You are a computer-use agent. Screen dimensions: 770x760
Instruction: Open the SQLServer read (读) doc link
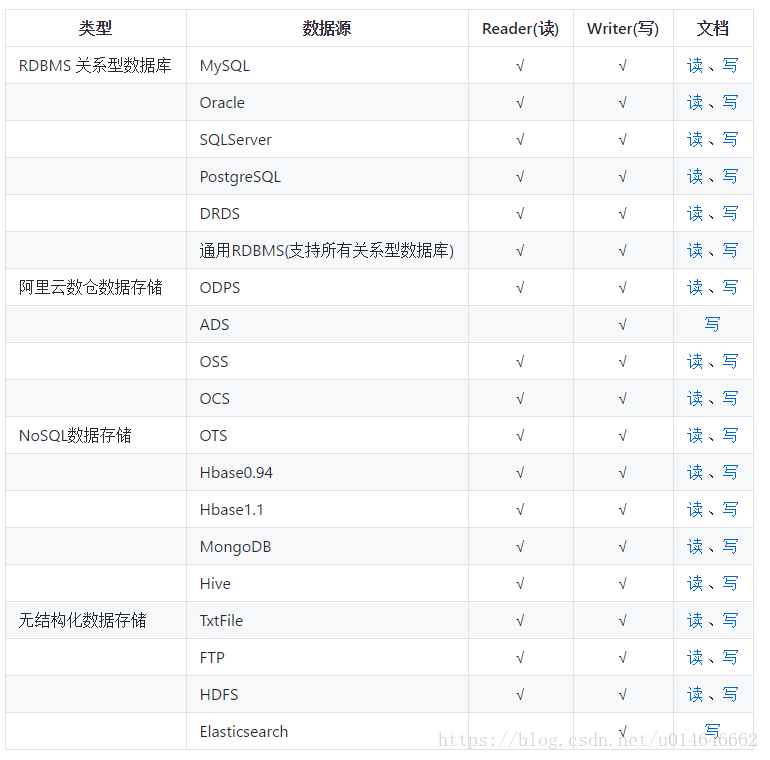coord(694,139)
